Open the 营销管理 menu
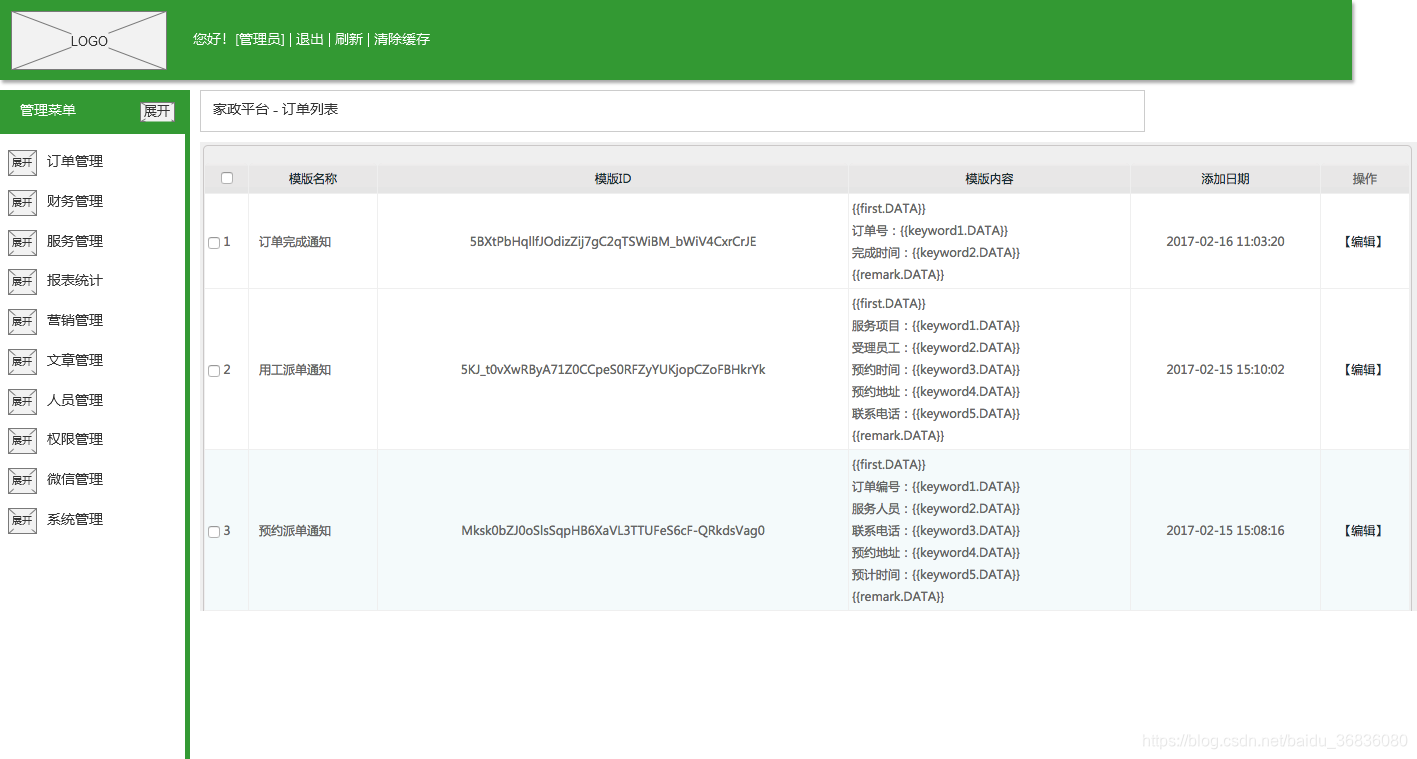1417x759 pixels. pyautogui.click(x=75, y=320)
